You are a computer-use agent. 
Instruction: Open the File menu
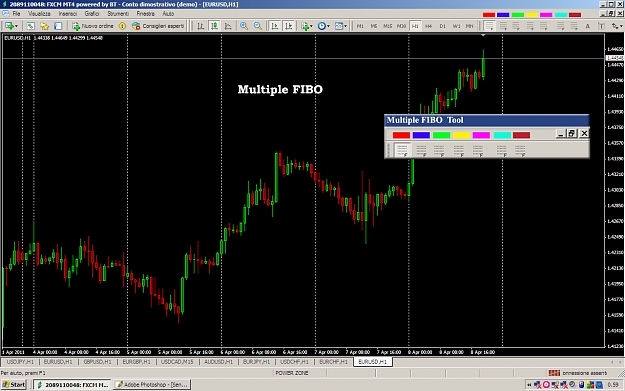point(16,14)
